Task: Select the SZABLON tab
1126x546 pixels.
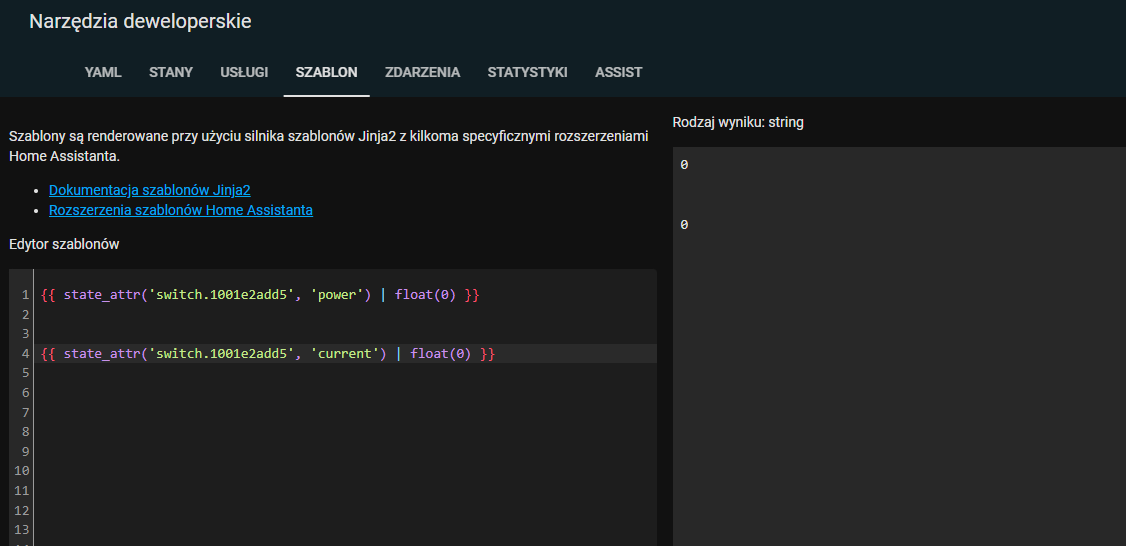Action: [x=326, y=72]
